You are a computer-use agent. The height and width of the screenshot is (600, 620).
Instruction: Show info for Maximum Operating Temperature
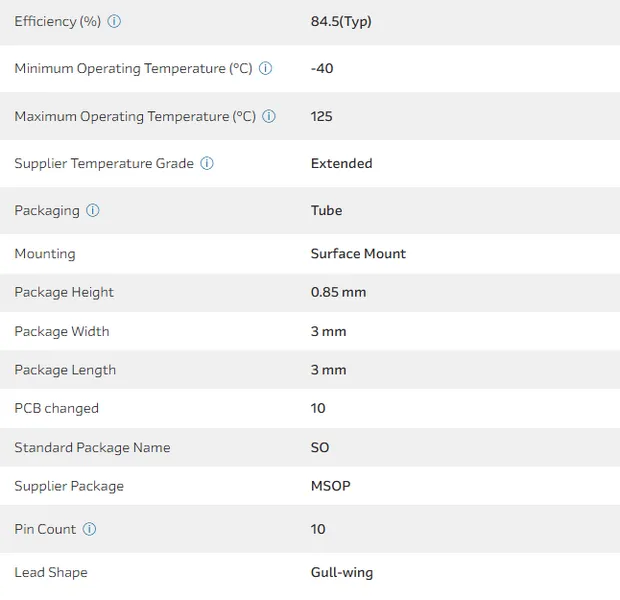(x=270, y=116)
